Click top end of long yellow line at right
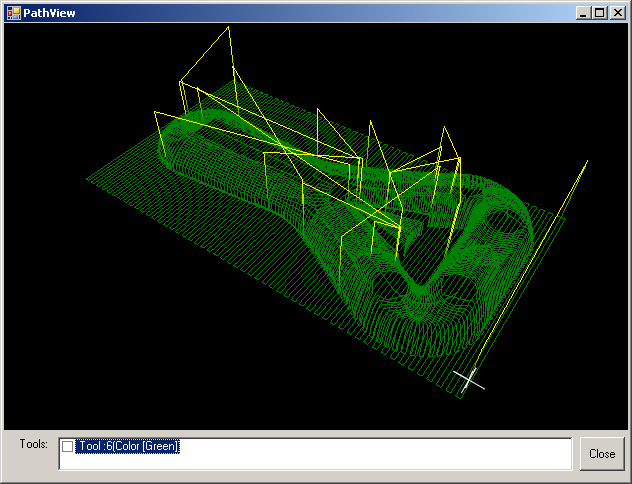Screen dimensions: 632x484 tap(587, 161)
